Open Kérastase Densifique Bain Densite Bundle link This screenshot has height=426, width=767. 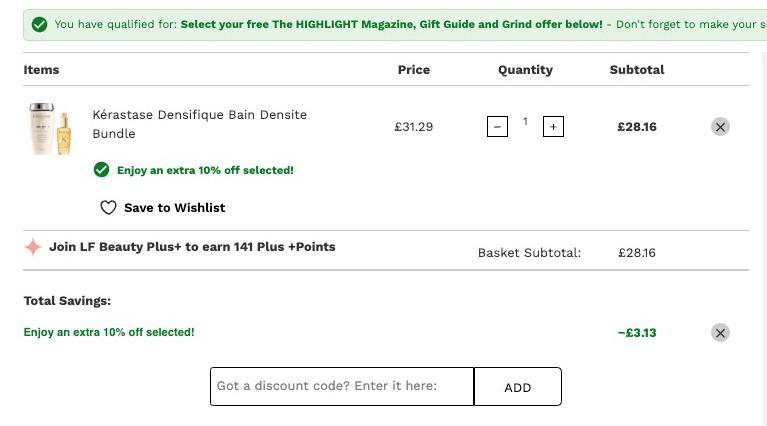pos(200,124)
